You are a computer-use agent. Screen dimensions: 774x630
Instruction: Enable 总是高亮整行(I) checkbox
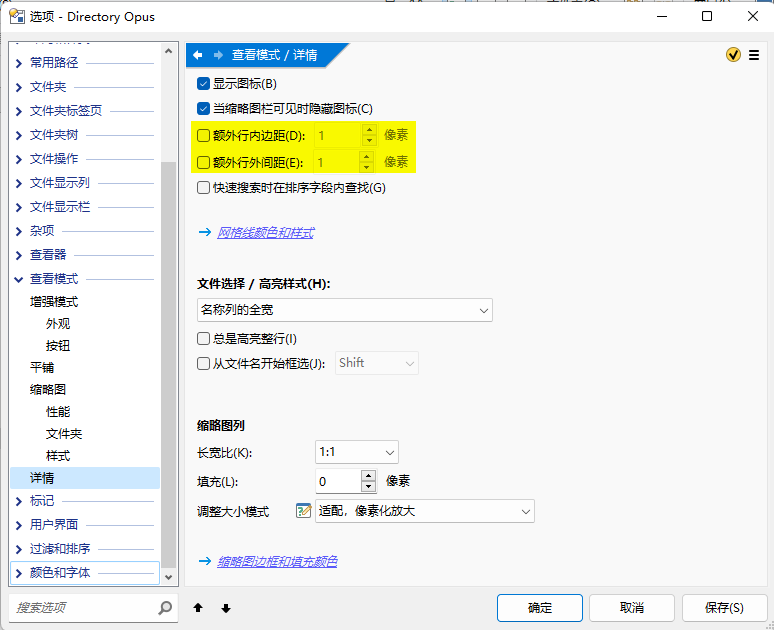coord(203,339)
